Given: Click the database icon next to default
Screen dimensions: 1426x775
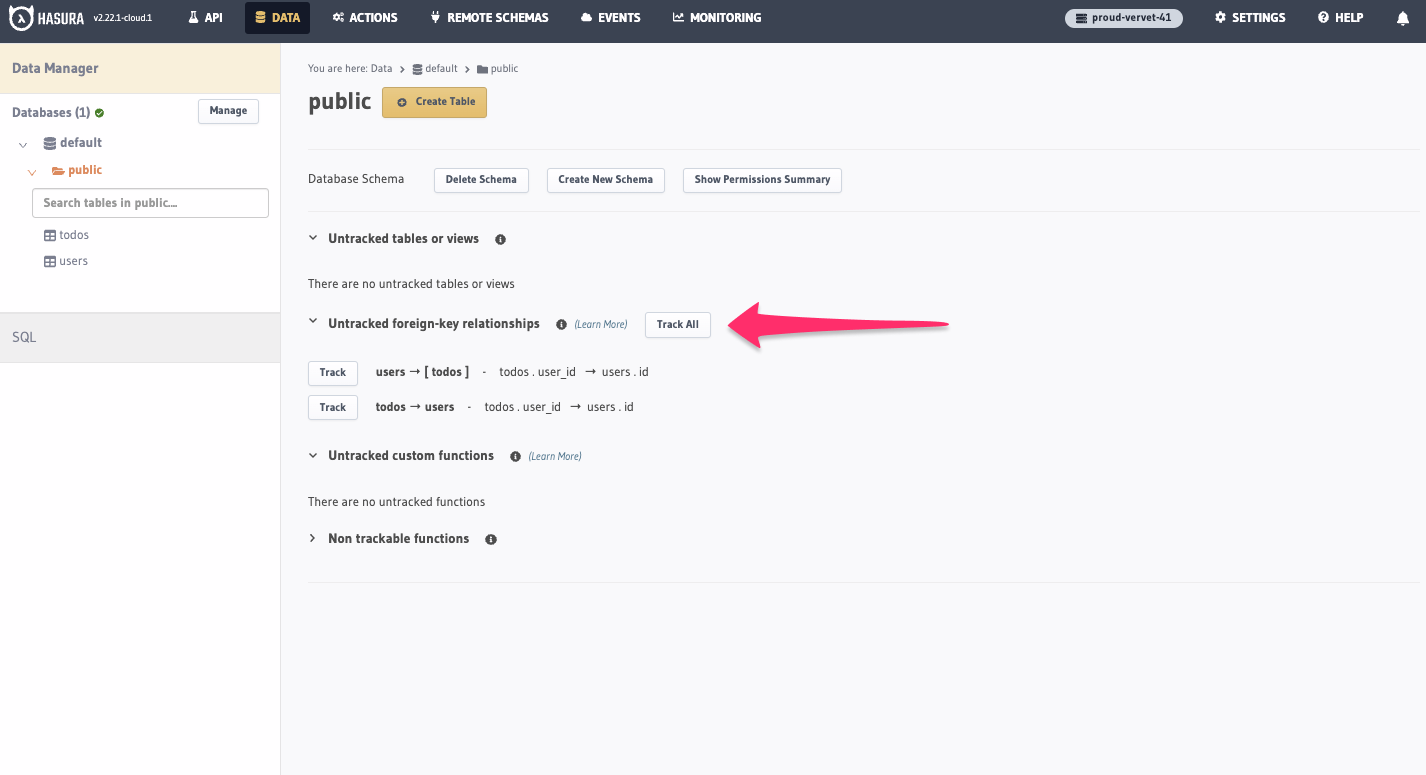Looking at the screenshot, I should click(48, 142).
